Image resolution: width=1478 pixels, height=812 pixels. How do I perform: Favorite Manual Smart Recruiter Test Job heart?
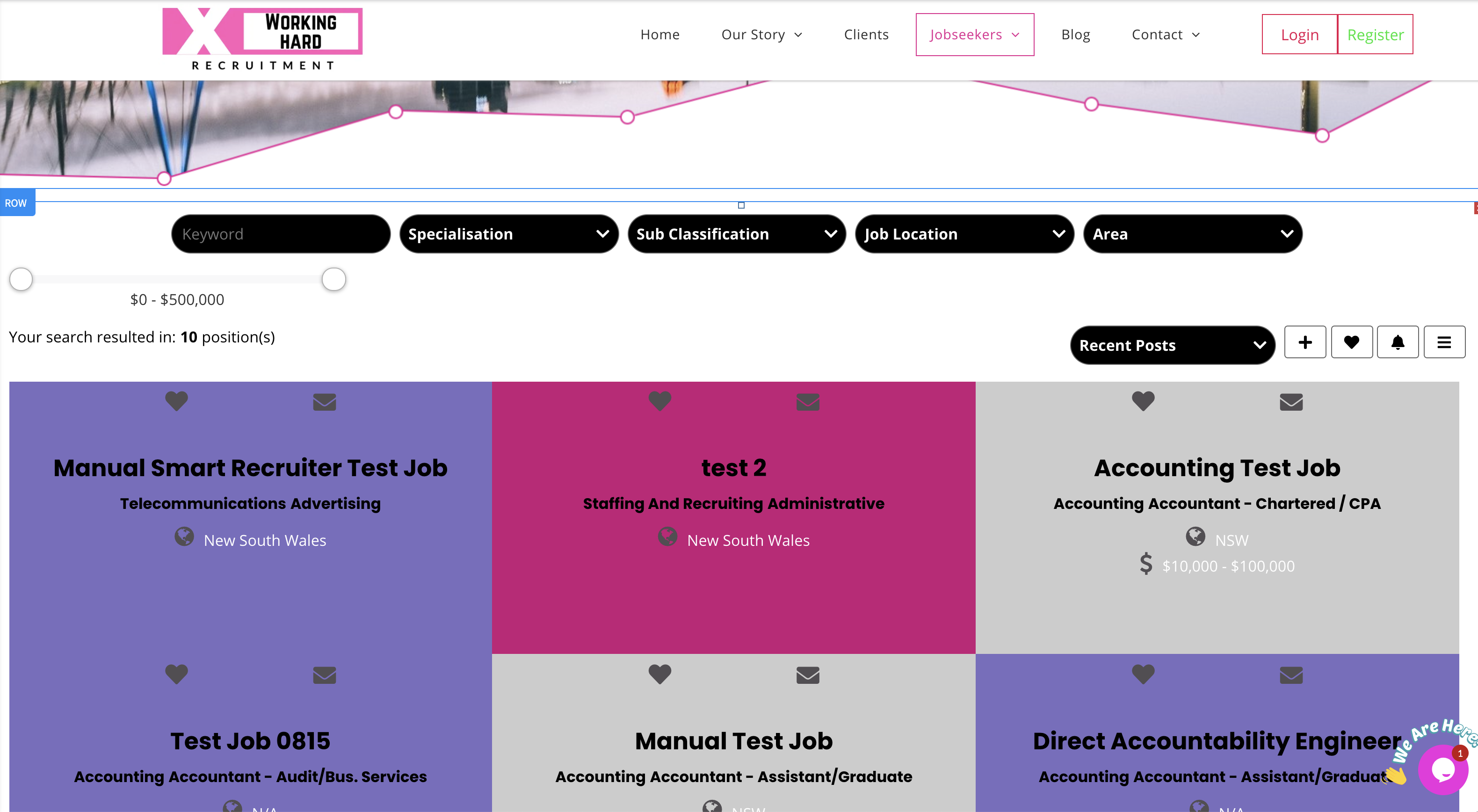click(x=176, y=400)
